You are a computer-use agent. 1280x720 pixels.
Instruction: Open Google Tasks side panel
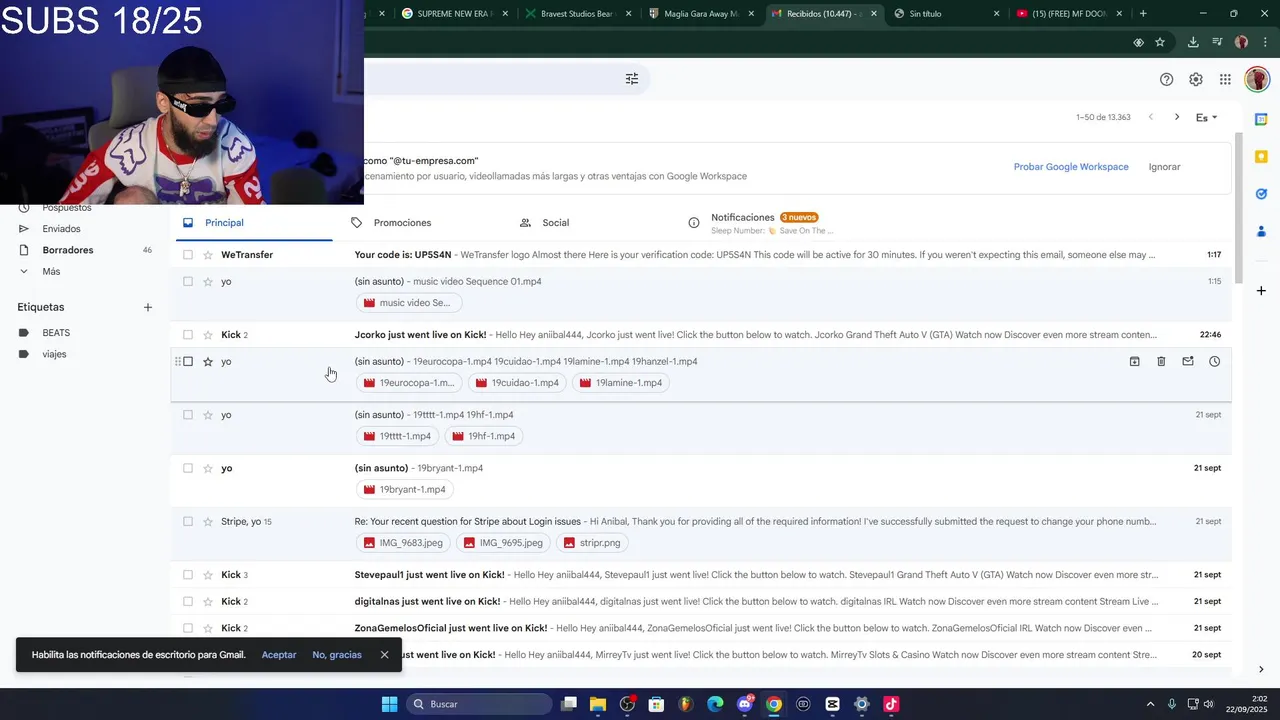(x=1261, y=194)
